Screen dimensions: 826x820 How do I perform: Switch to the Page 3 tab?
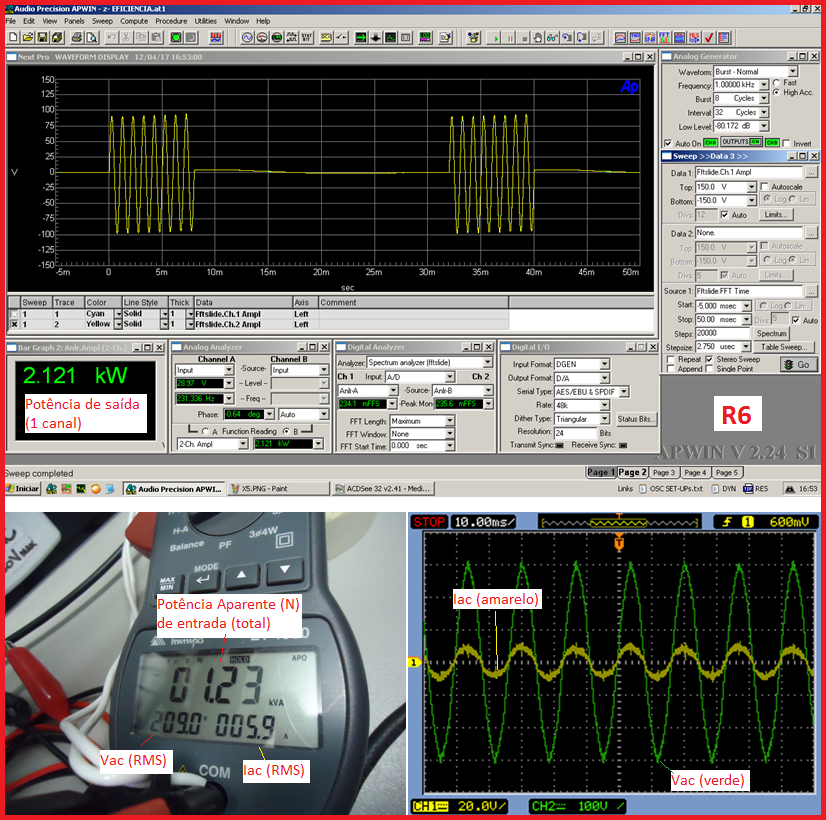pyautogui.click(x=665, y=472)
